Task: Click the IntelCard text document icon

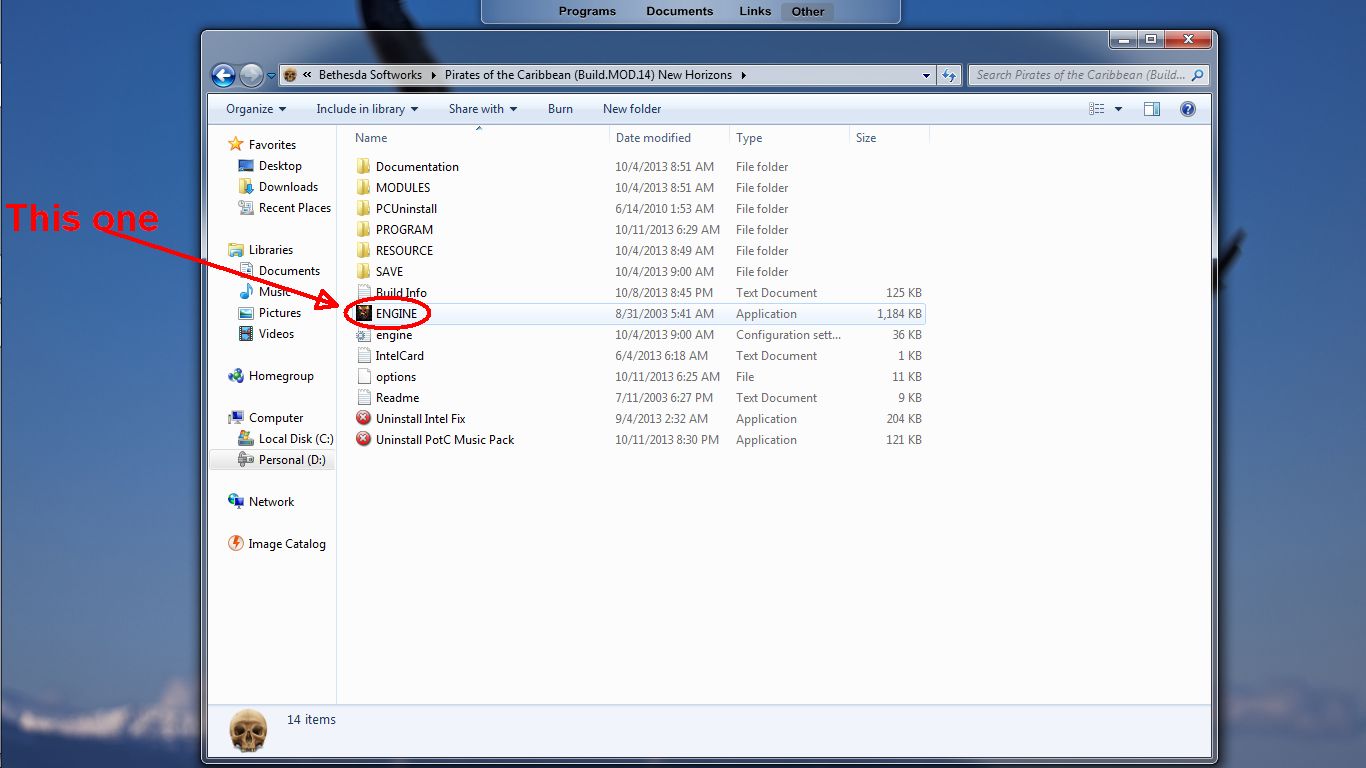Action: coord(364,355)
